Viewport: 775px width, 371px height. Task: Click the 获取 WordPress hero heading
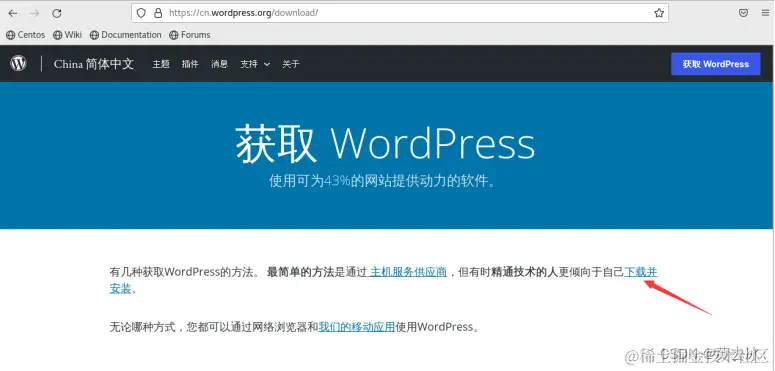coord(385,145)
